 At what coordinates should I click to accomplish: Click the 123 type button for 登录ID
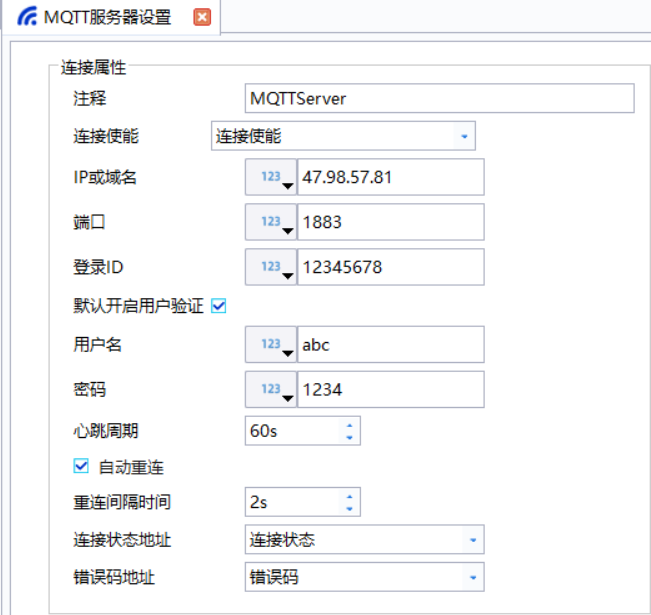(271, 267)
